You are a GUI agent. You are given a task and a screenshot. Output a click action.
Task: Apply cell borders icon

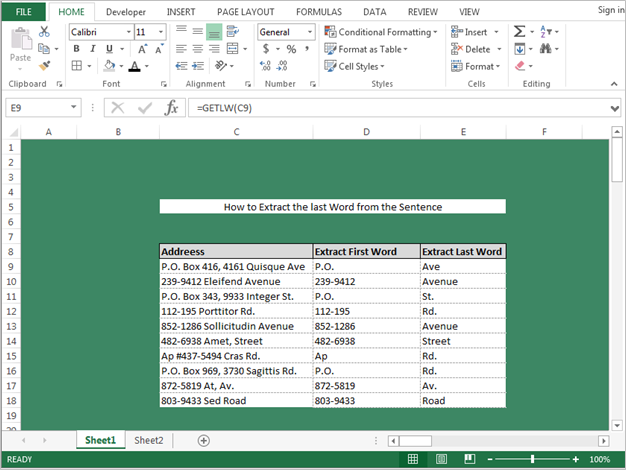pyautogui.click(x=77, y=65)
